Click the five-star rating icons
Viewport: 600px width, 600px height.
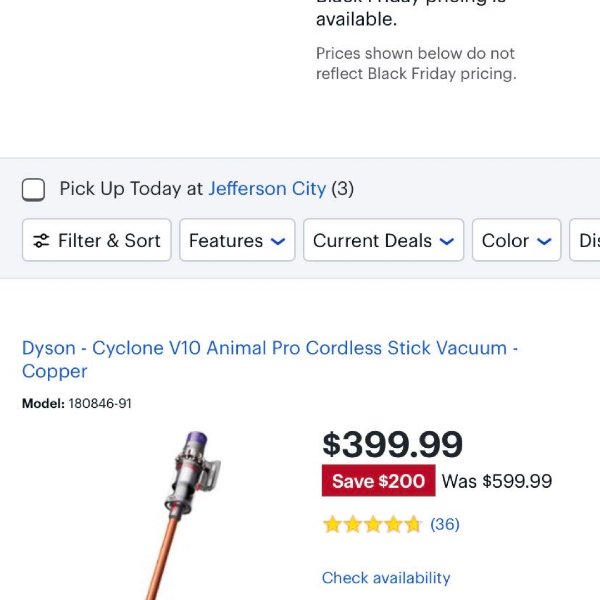[372, 524]
